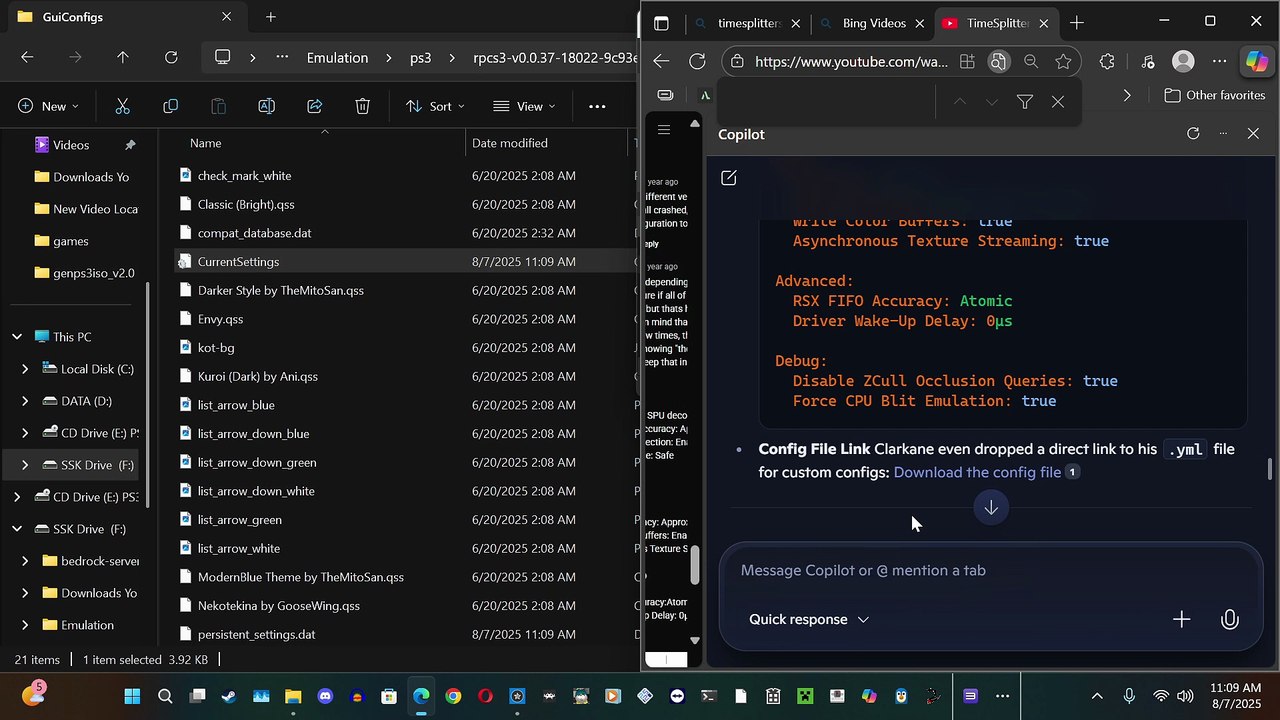The height and width of the screenshot is (720, 1280).
Task: Open Windows Start menu
Action: (x=133, y=696)
